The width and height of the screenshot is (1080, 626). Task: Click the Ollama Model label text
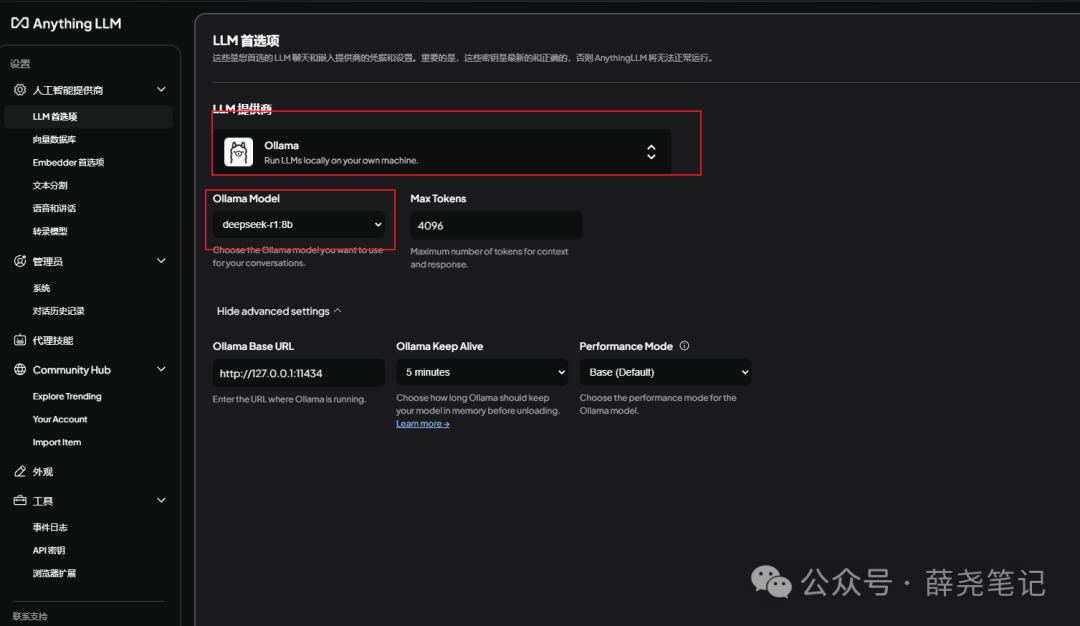click(x=246, y=198)
